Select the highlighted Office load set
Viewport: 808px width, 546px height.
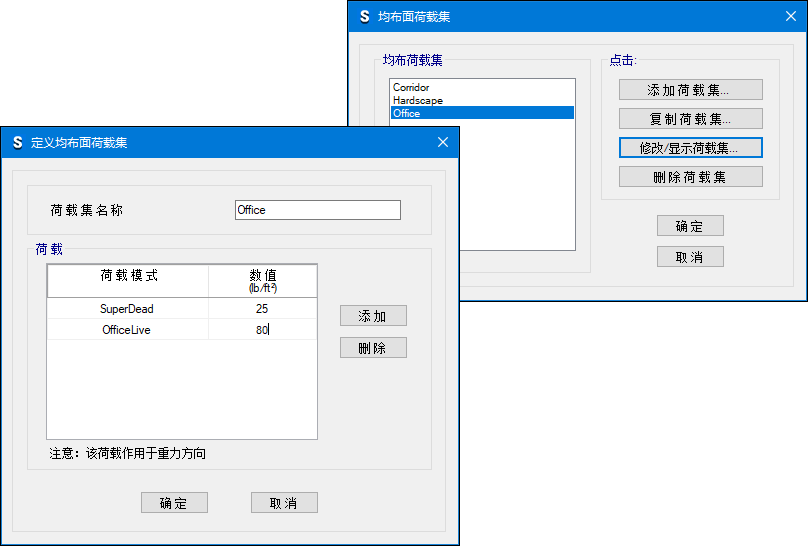406,114
